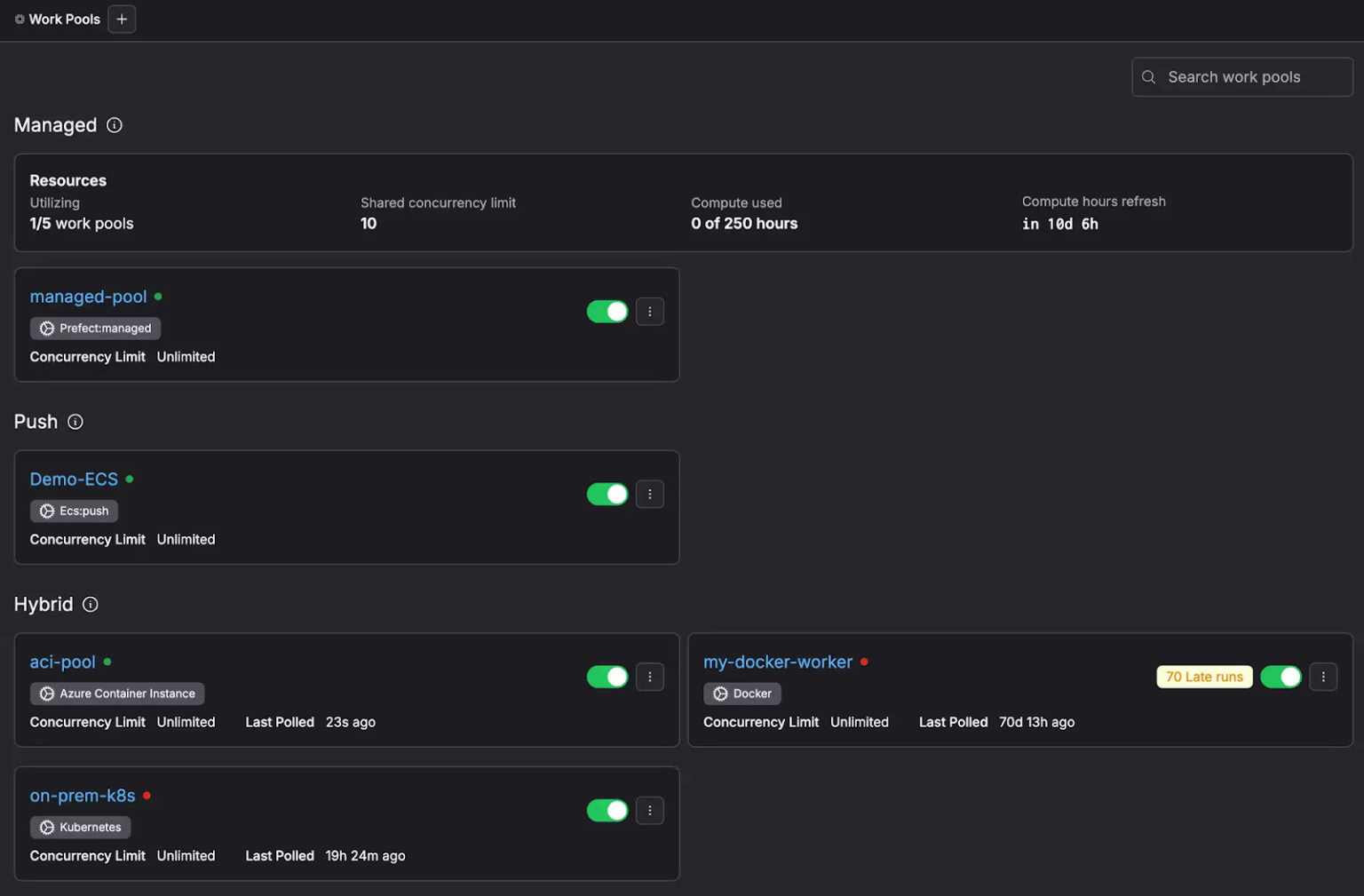Click the search magnifier icon

(1148, 77)
